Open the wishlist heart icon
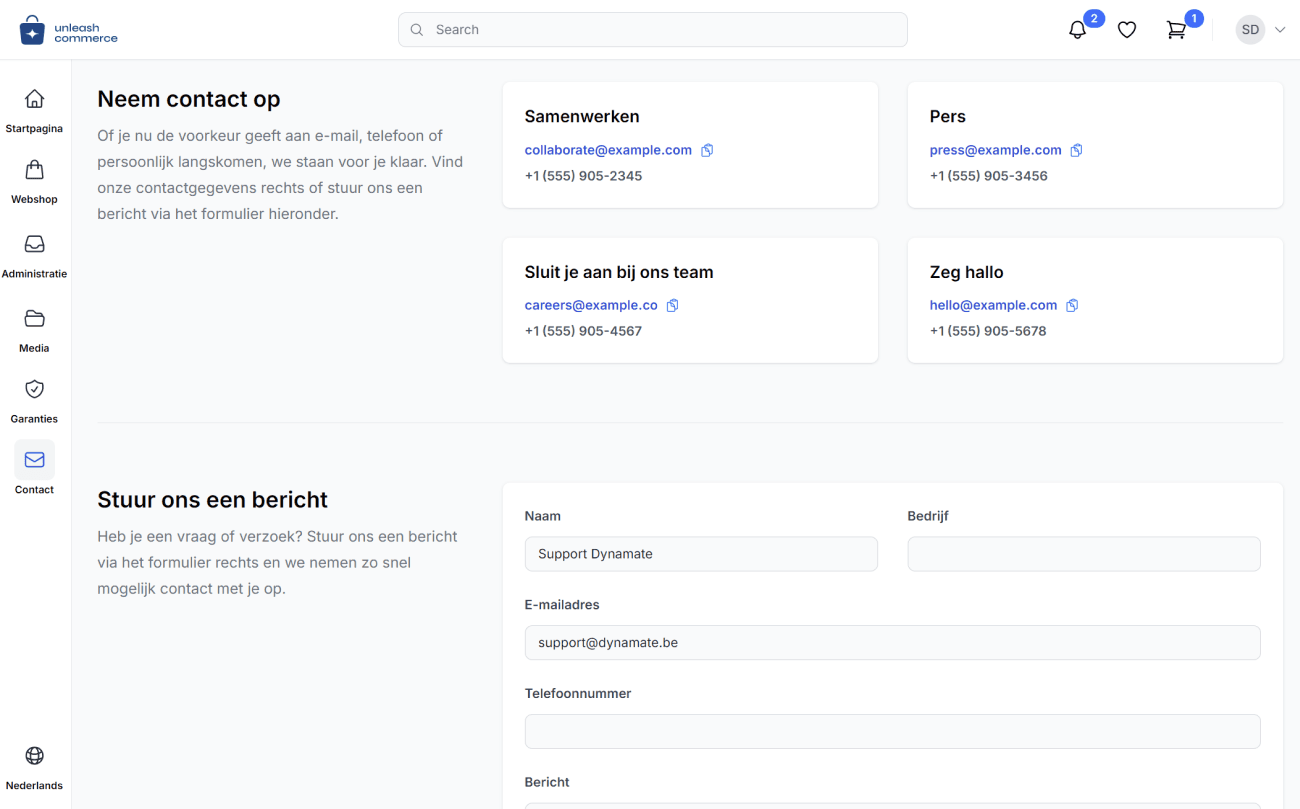This screenshot has width=1300, height=809. [x=1127, y=30]
